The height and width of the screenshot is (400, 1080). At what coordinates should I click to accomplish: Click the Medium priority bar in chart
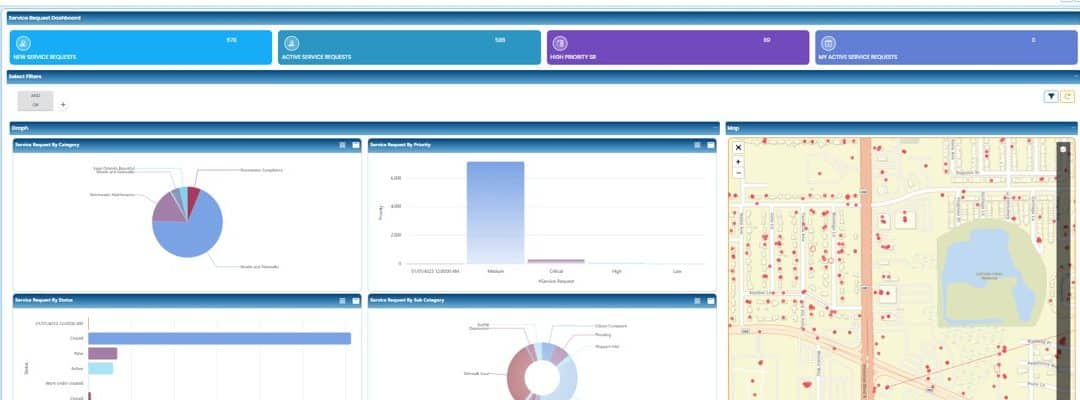click(x=495, y=212)
